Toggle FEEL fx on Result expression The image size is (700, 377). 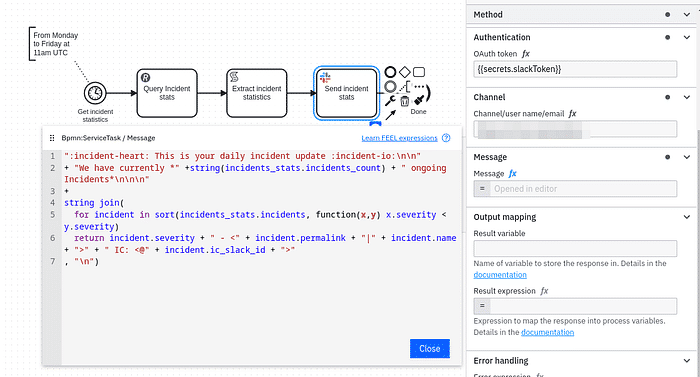544,291
